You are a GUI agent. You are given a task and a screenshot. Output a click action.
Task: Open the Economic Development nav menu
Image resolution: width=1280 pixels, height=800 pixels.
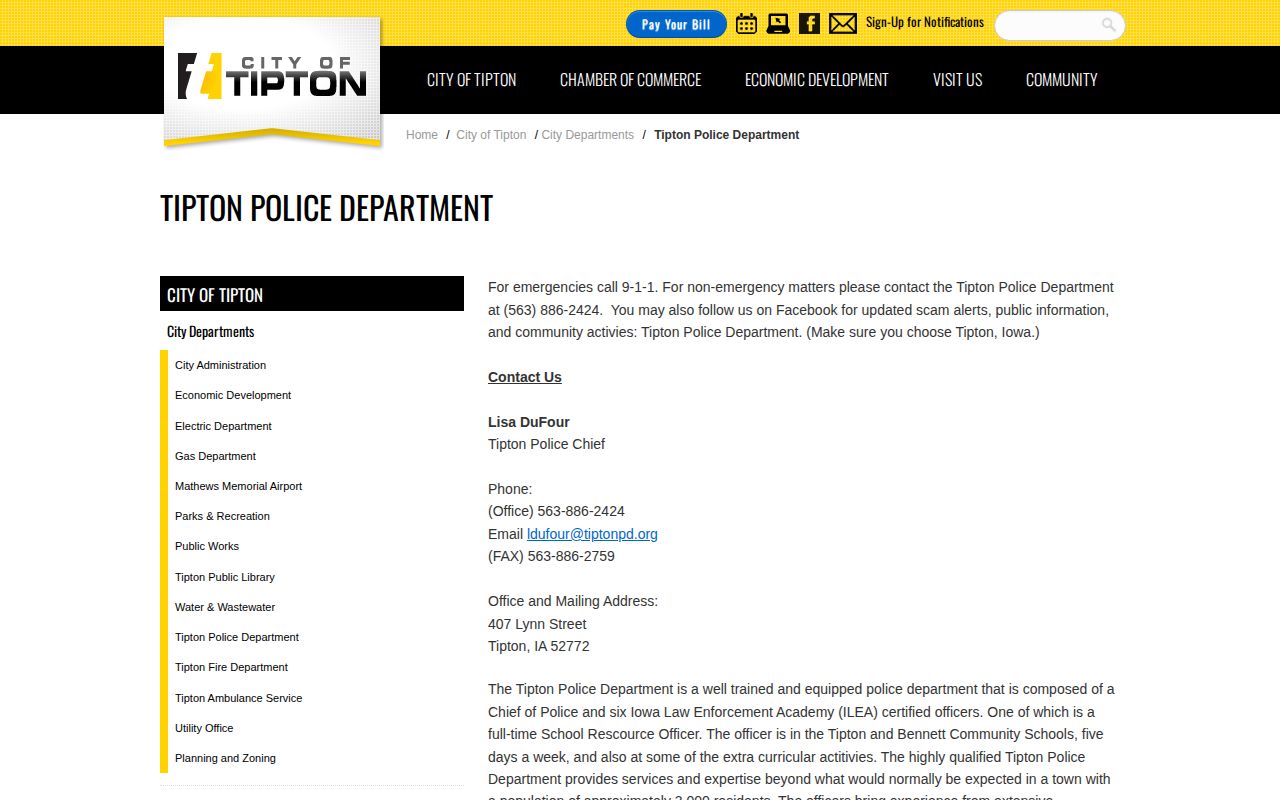pos(817,80)
